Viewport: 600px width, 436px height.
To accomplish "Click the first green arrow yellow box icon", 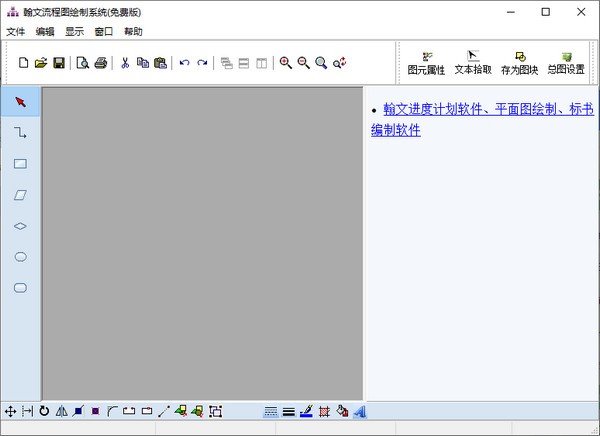I will click(181, 411).
